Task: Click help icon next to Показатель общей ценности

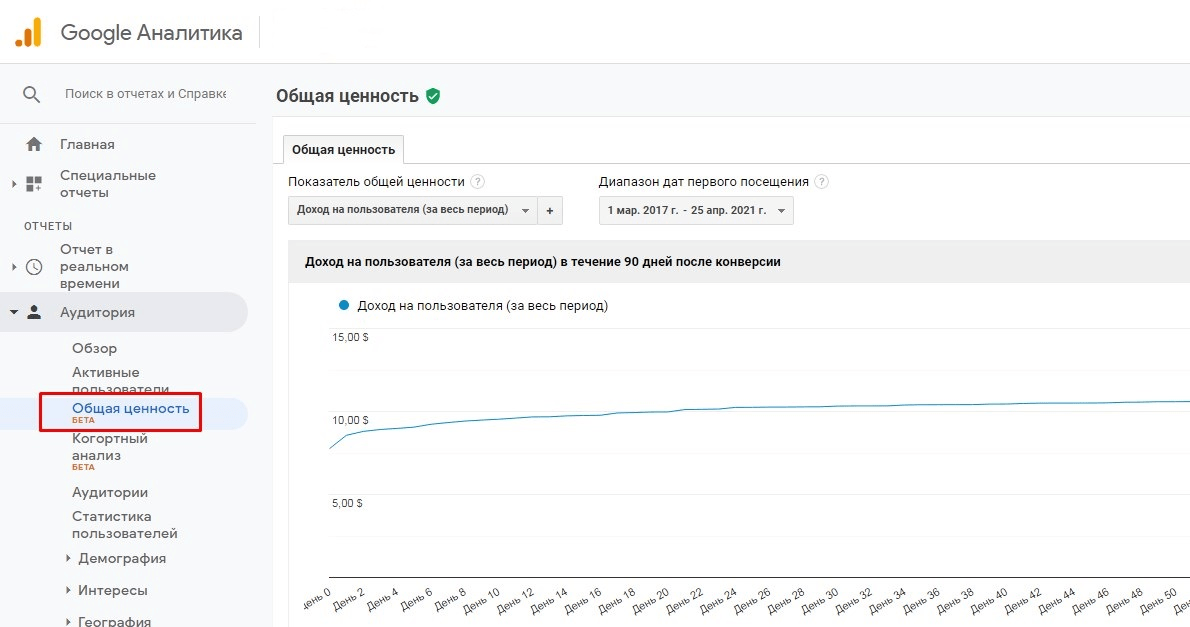Action: pyautogui.click(x=478, y=182)
